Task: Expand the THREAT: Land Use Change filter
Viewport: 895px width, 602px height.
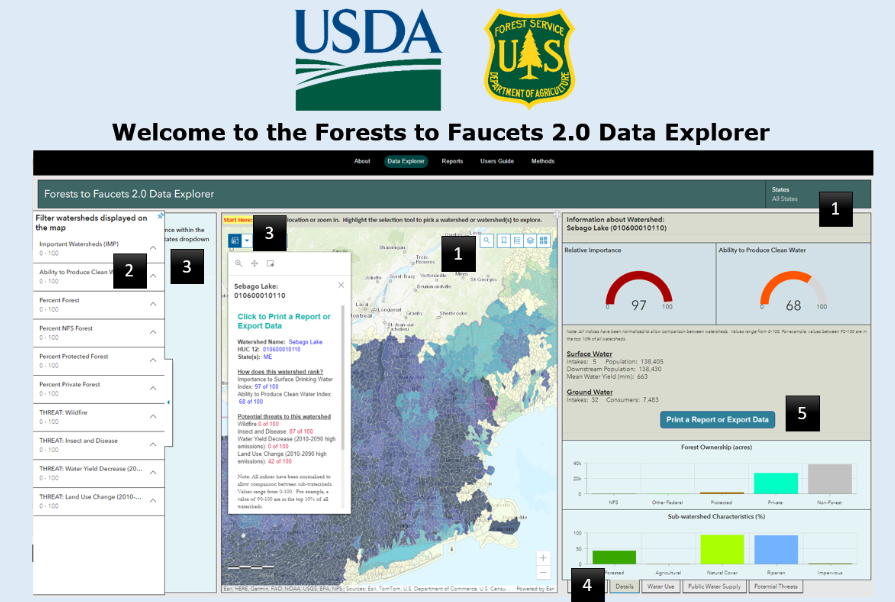Action: [153, 500]
